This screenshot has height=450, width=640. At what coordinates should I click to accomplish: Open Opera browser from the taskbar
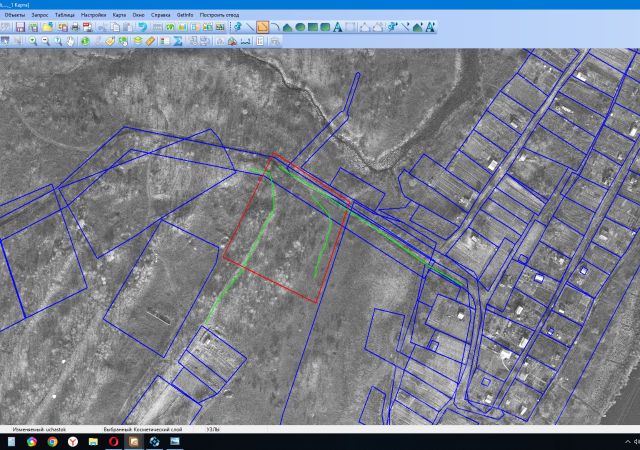coord(113,441)
